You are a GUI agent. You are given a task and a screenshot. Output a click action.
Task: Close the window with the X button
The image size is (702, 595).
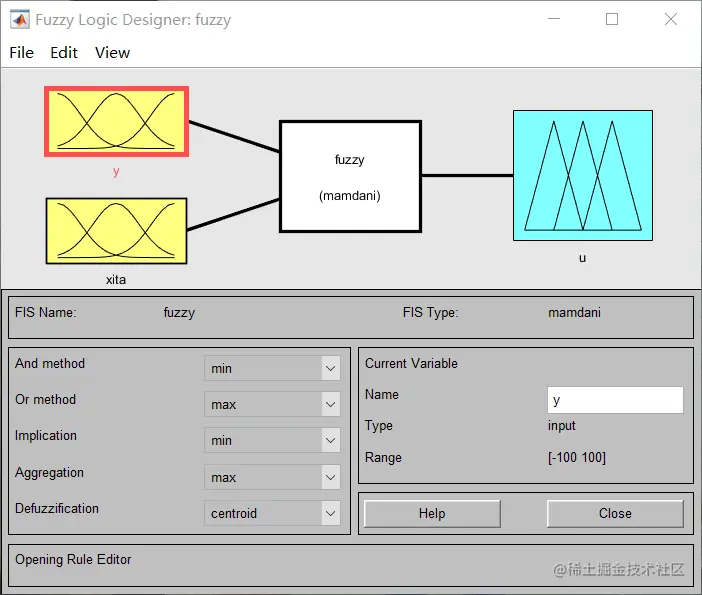click(671, 19)
